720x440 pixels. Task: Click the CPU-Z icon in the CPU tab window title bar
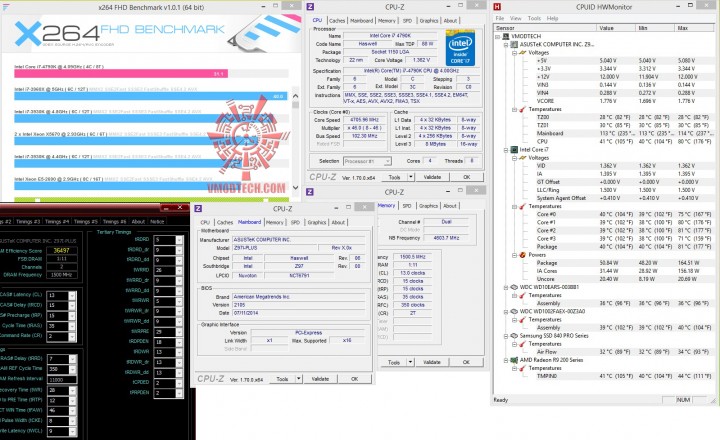click(x=310, y=7)
